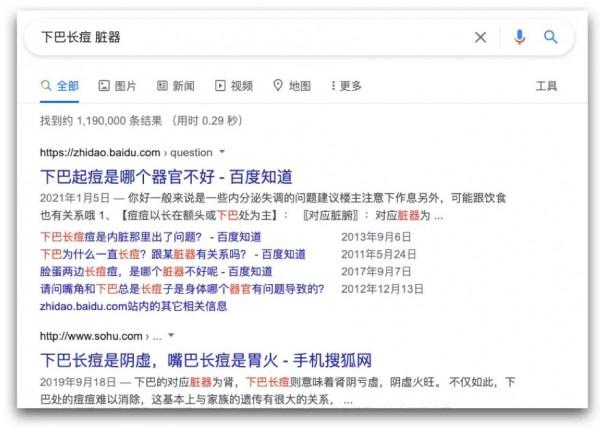Select the 全部 results tab
Viewport: 600px width, 428px height.
pos(60,86)
